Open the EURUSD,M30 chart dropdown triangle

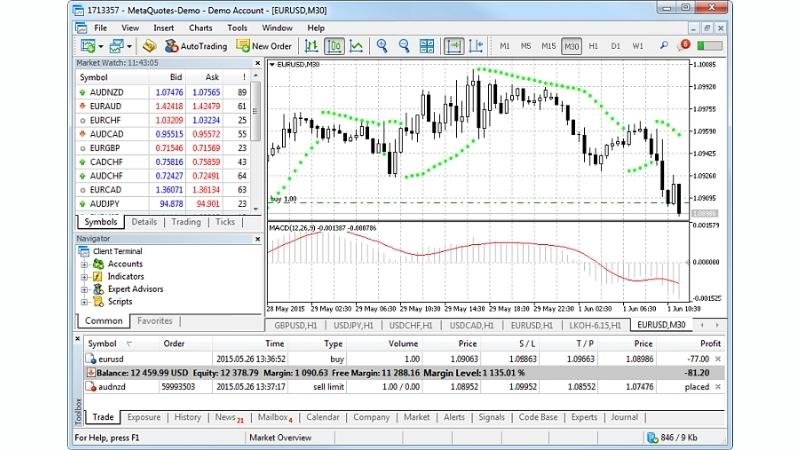(x=272, y=64)
